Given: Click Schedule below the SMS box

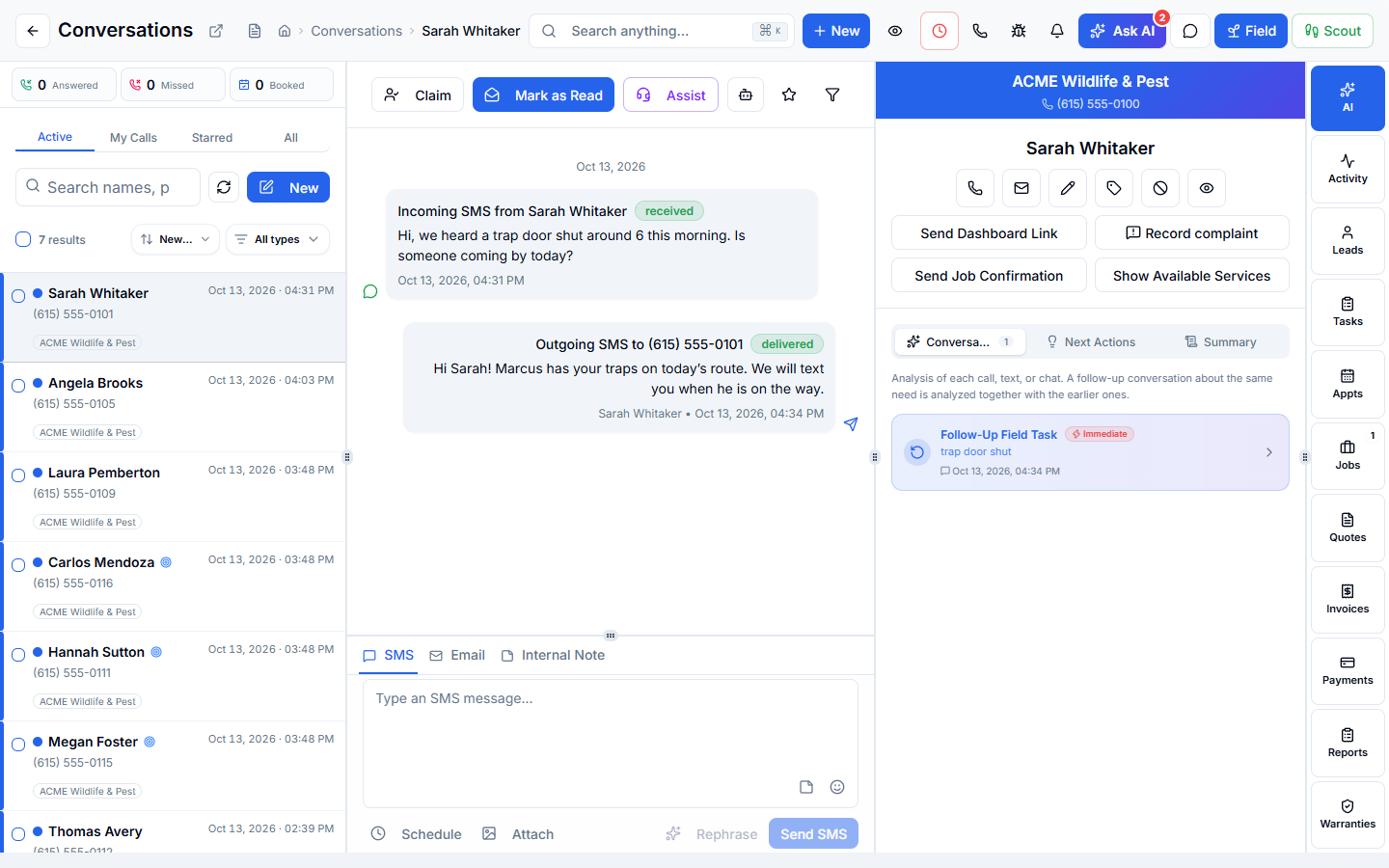Looking at the screenshot, I should click(417, 833).
